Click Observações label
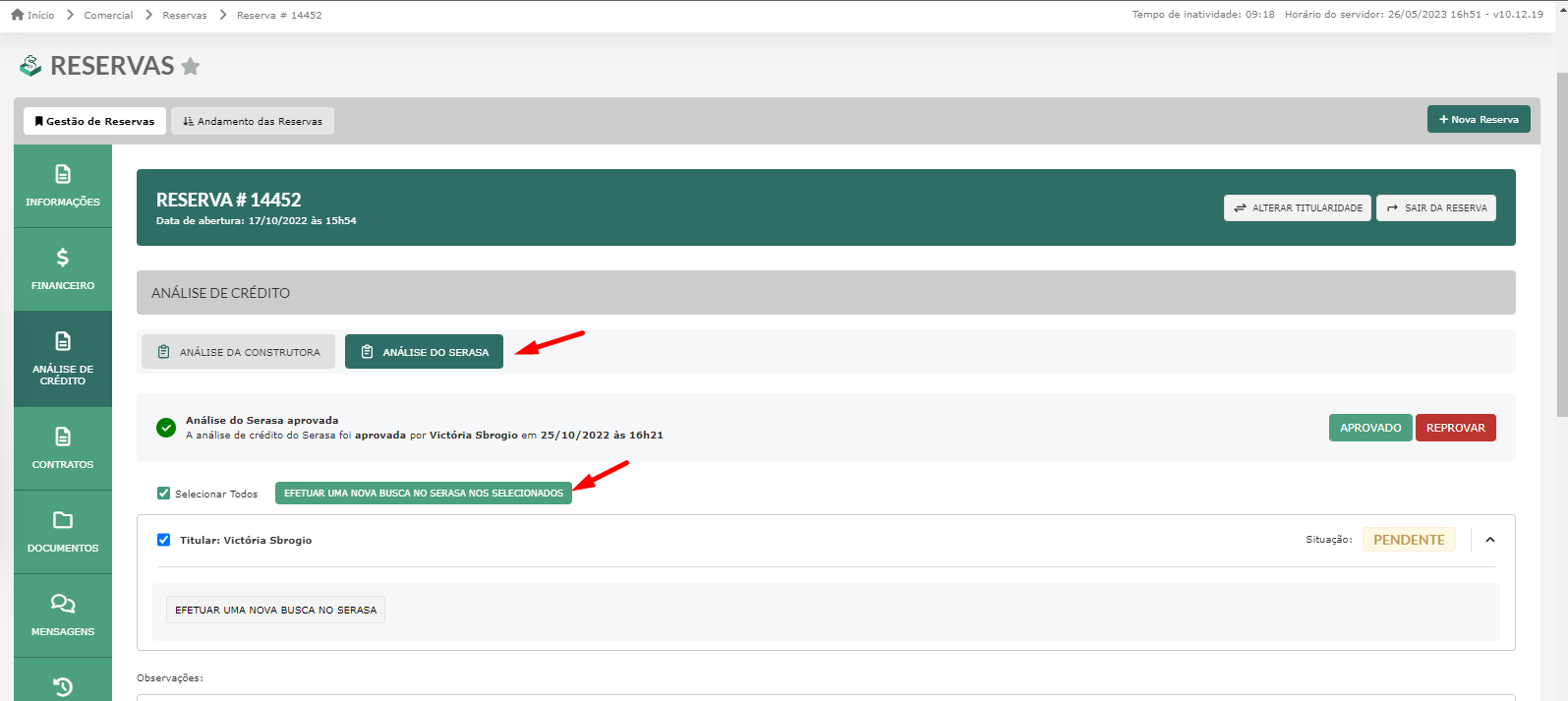 pyautogui.click(x=170, y=678)
